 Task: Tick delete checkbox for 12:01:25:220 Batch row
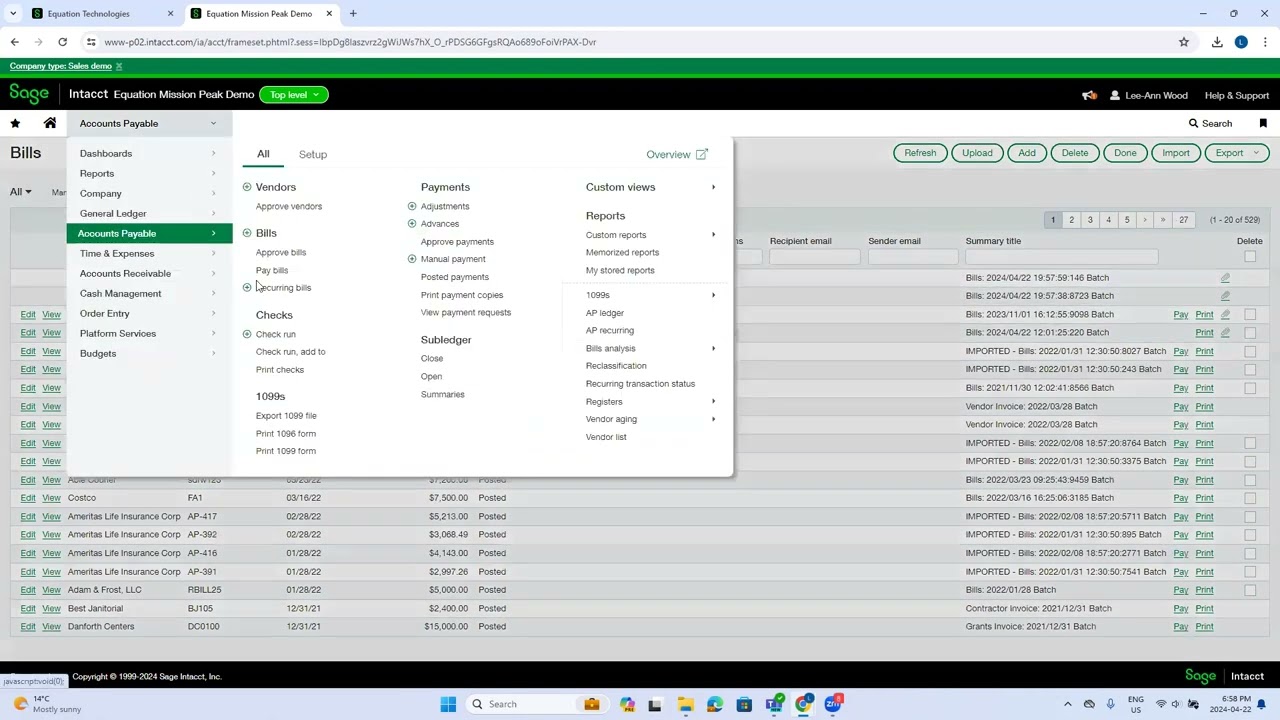coord(1250,332)
